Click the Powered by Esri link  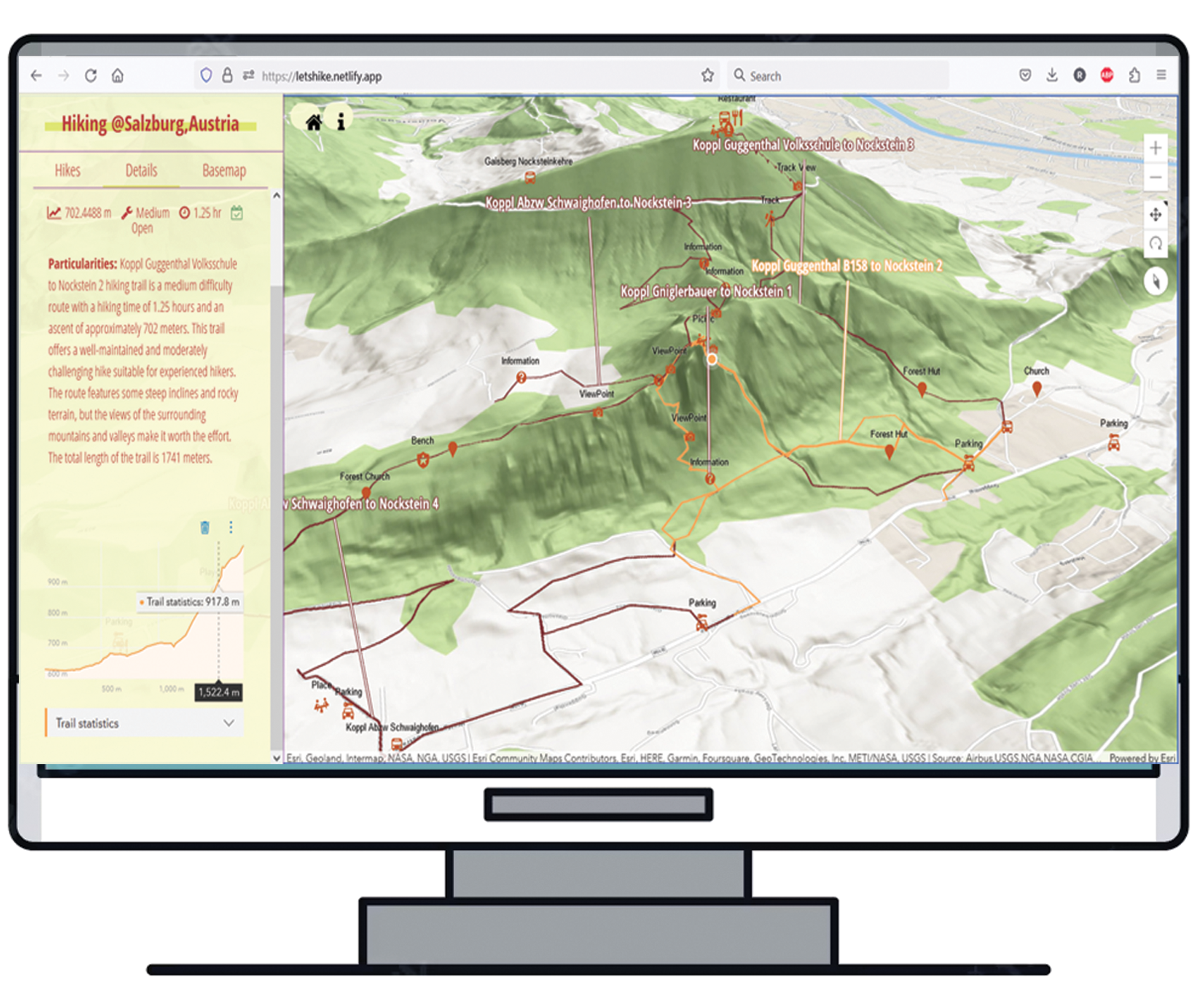[1142, 758]
